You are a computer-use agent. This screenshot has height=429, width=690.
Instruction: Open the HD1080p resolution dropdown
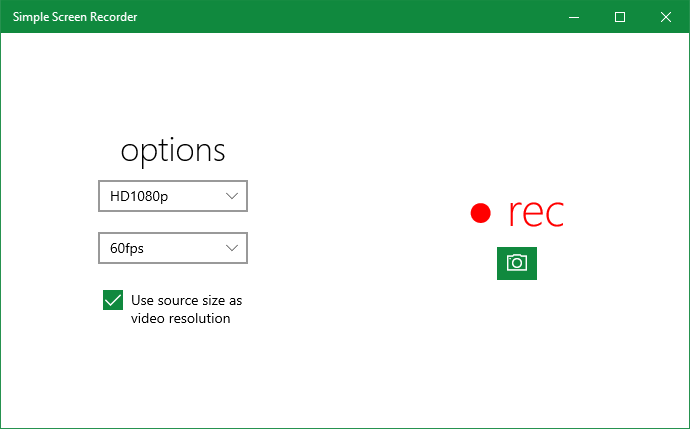[173, 196]
